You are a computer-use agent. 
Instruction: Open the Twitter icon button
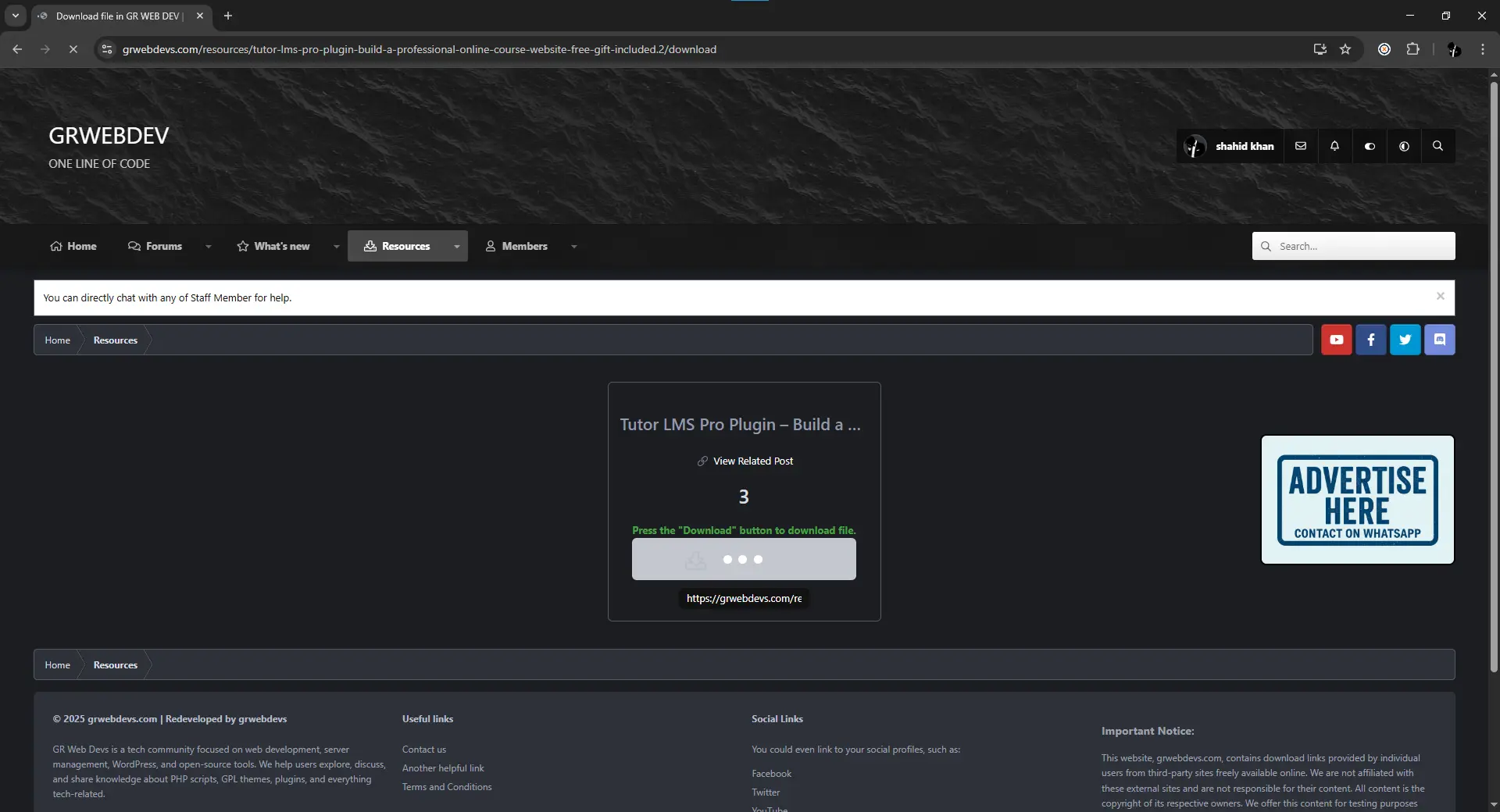coord(1405,340)
